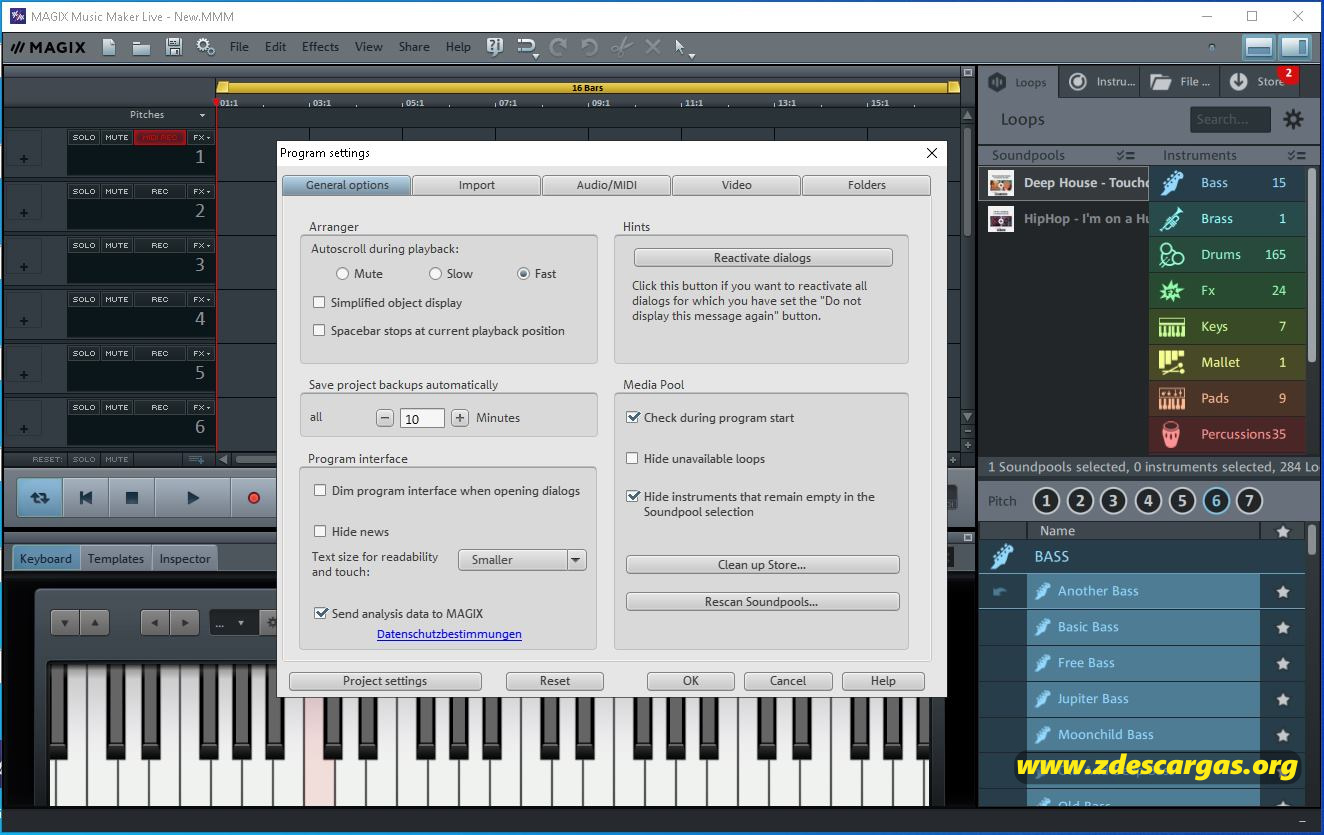Enable Simplified object display checkbox

pyautogui.click(x=320, y=302)
